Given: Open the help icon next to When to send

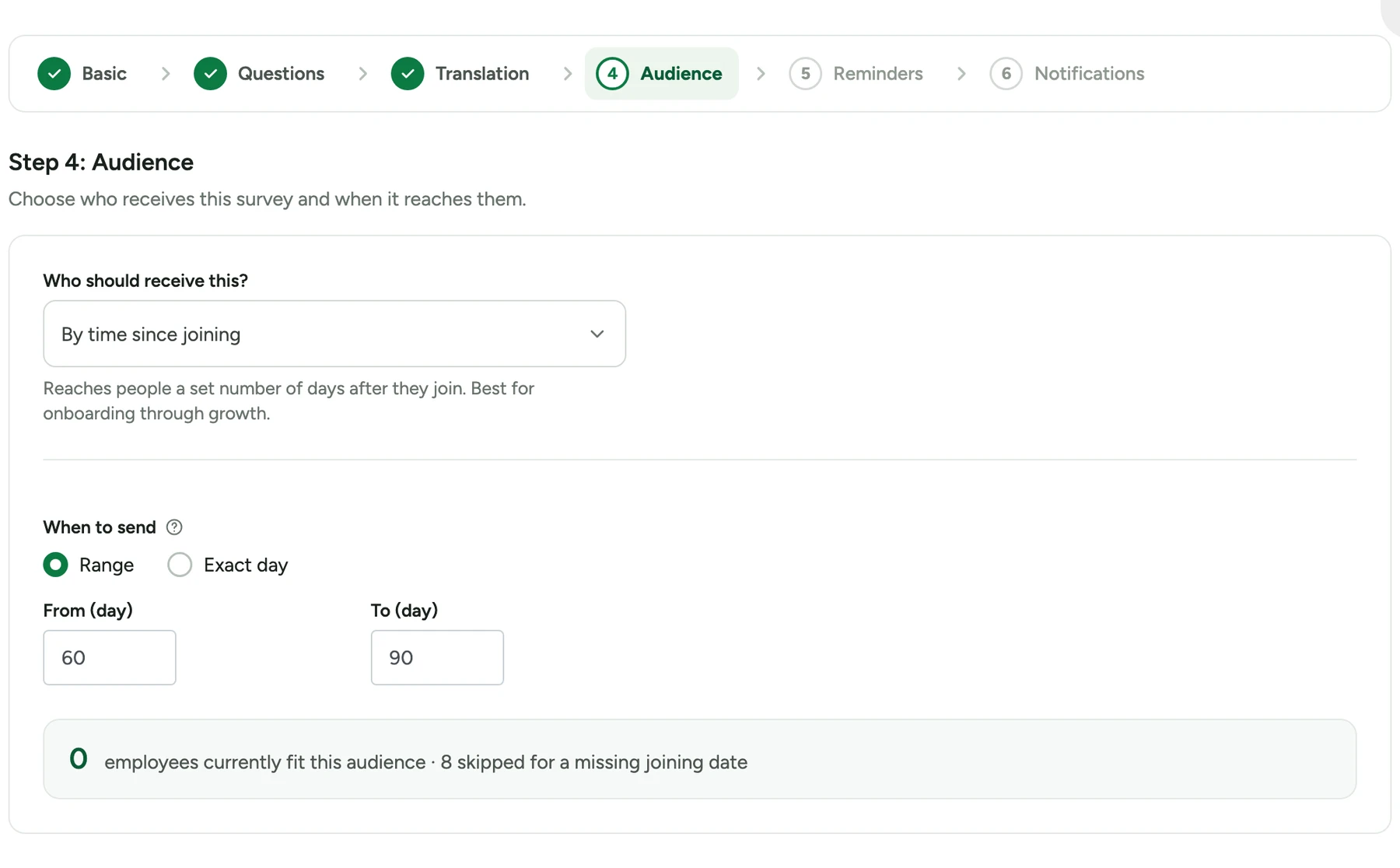Looking at the screenshot, I should click(174, 527).
